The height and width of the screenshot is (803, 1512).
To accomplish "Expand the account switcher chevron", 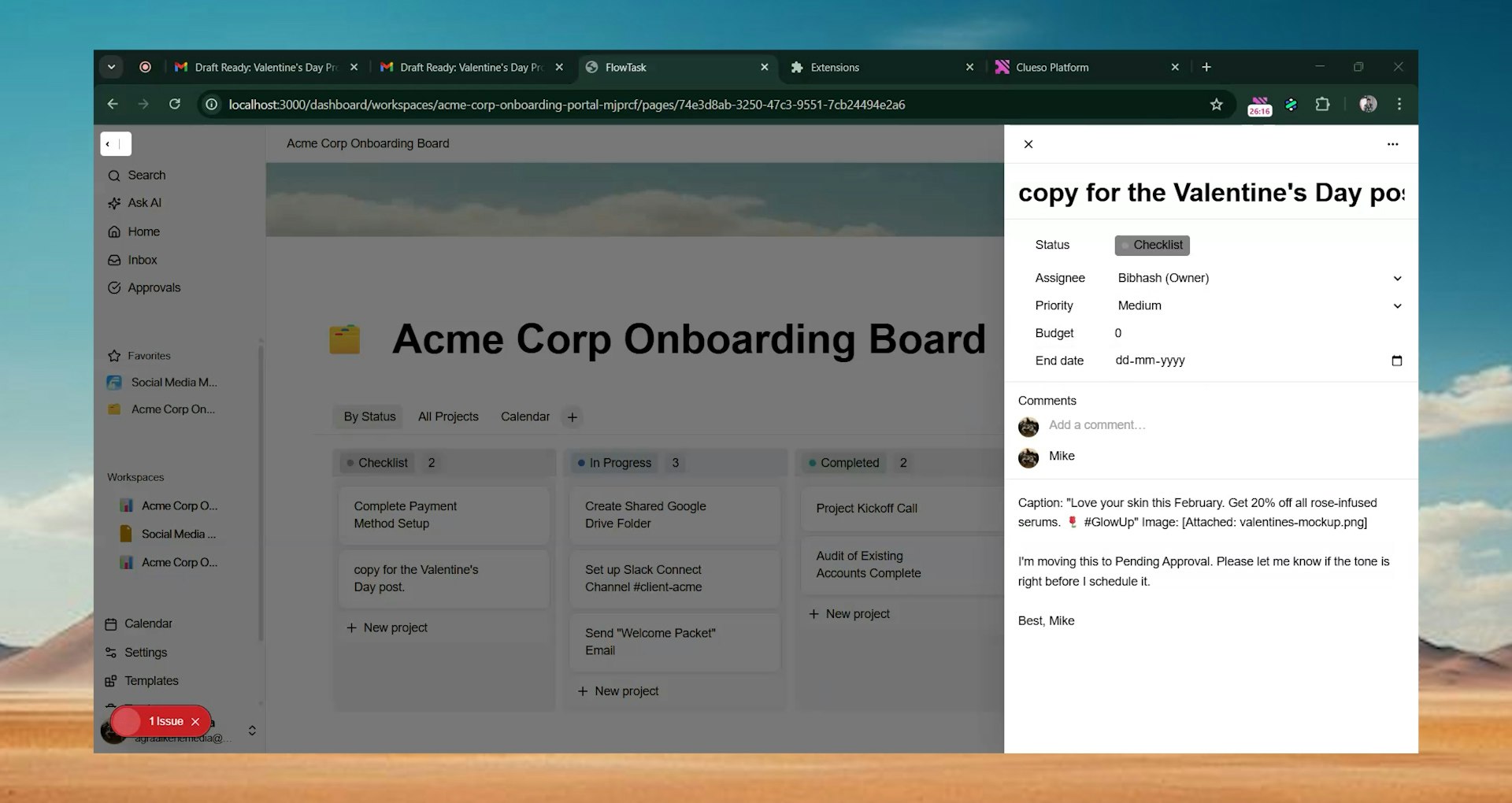I will [x=252, y=731].
